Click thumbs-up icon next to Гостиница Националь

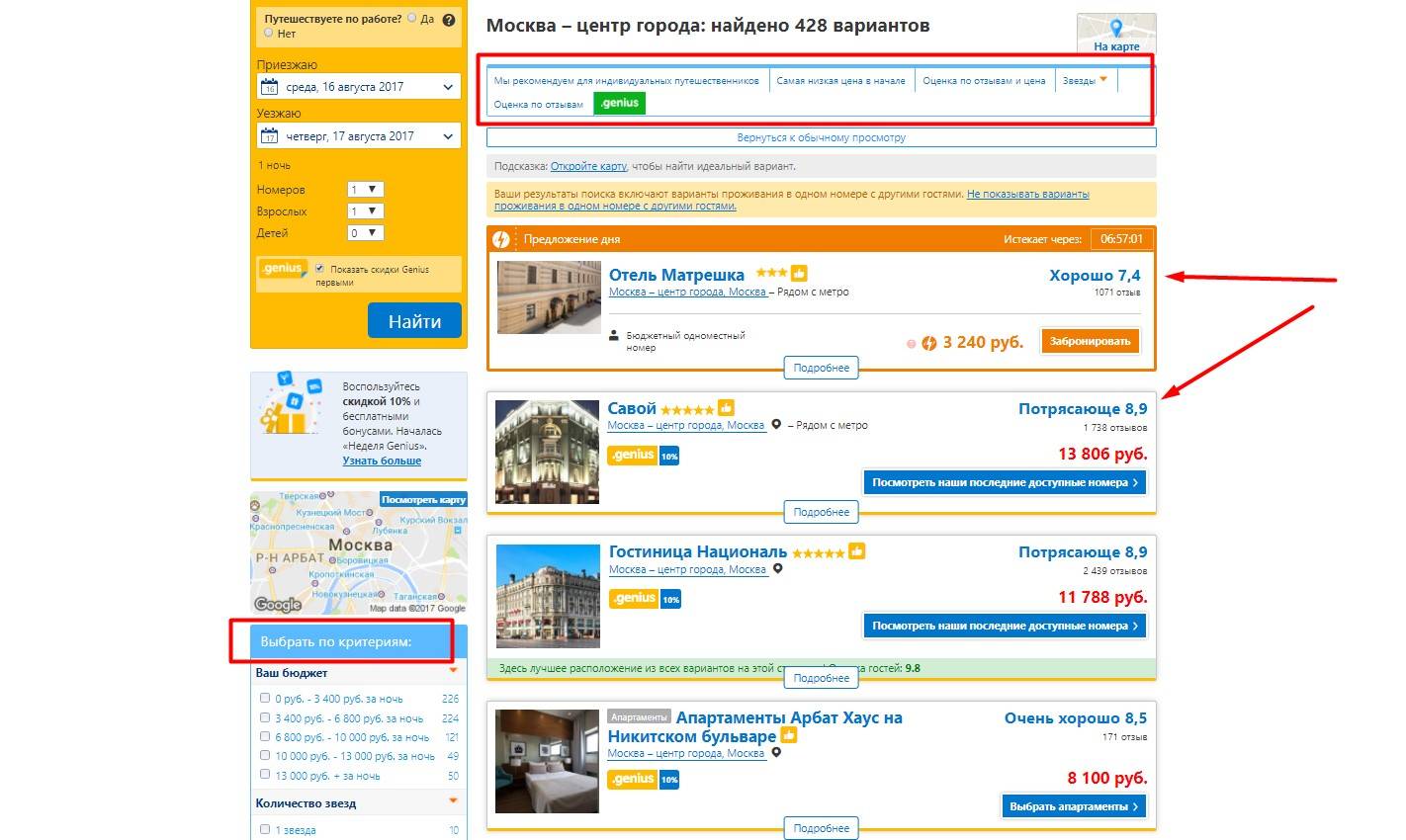tap(856, 551)
